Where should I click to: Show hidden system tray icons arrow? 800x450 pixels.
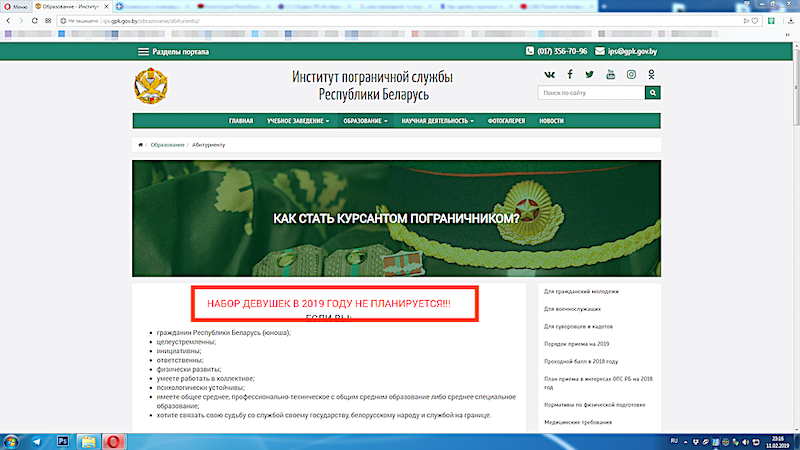(685, 442)
